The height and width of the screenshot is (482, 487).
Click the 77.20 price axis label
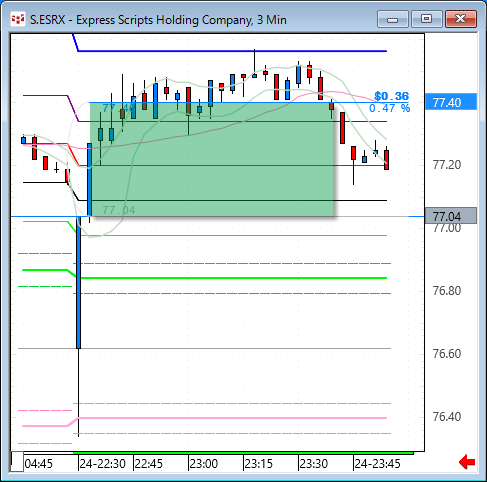[447, 165]
